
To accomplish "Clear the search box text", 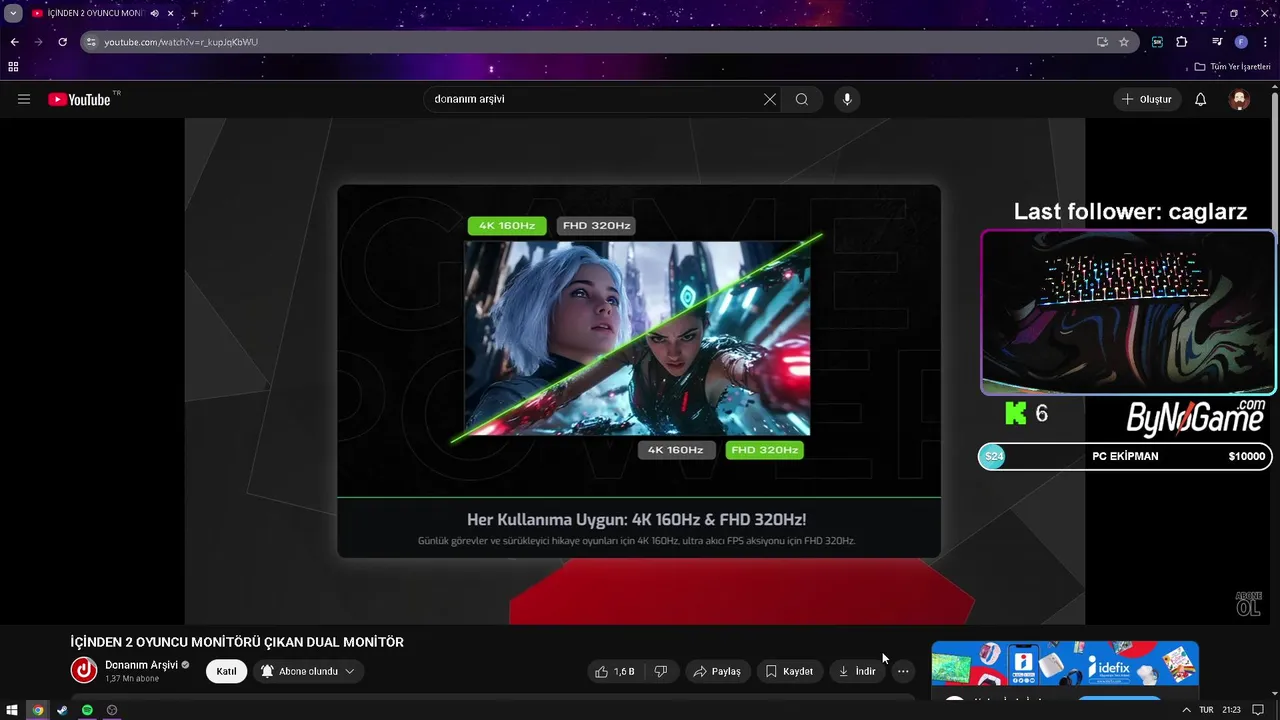I will click(770, 99).
